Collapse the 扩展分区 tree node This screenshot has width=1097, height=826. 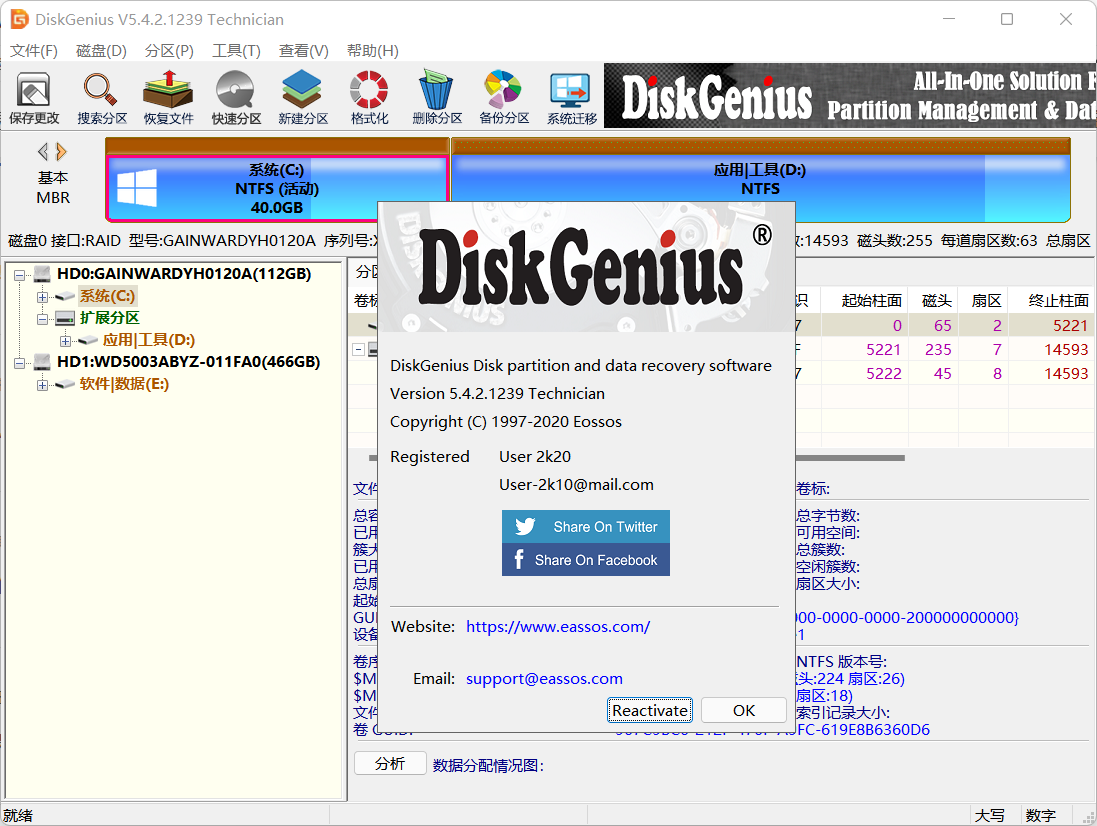[x=43, y=319]
